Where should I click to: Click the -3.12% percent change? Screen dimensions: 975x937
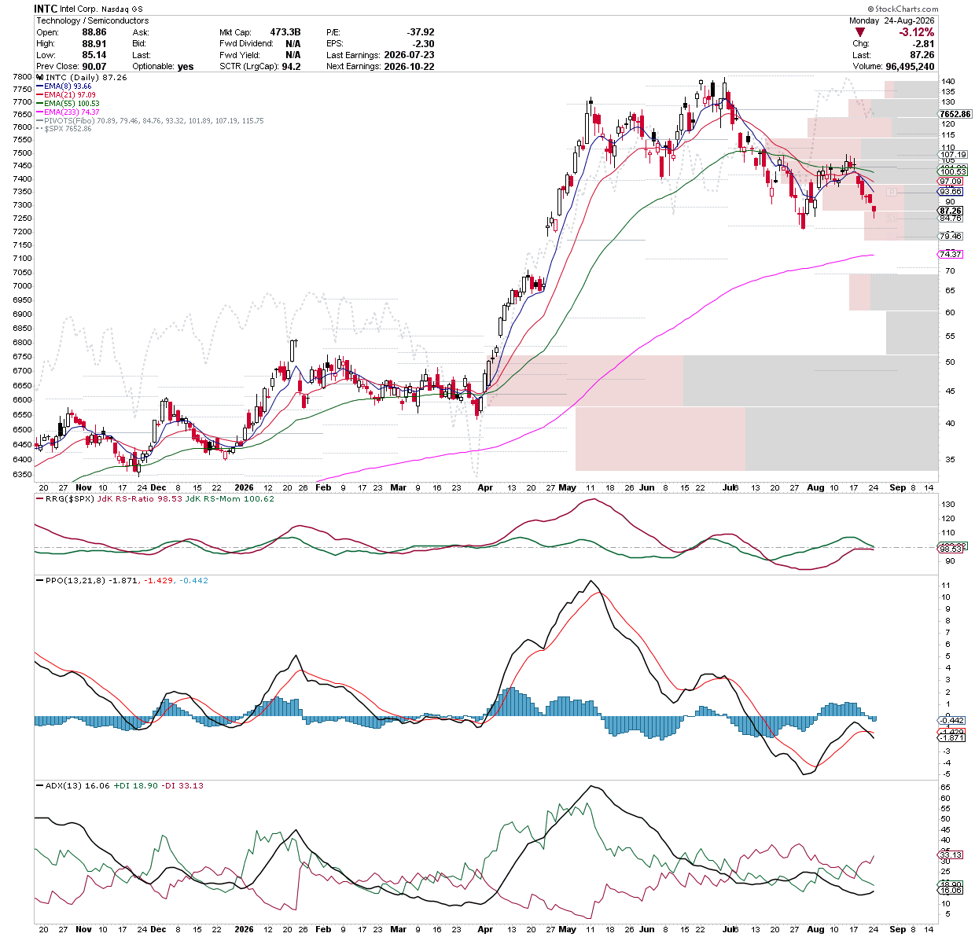[x=916, y=32]
